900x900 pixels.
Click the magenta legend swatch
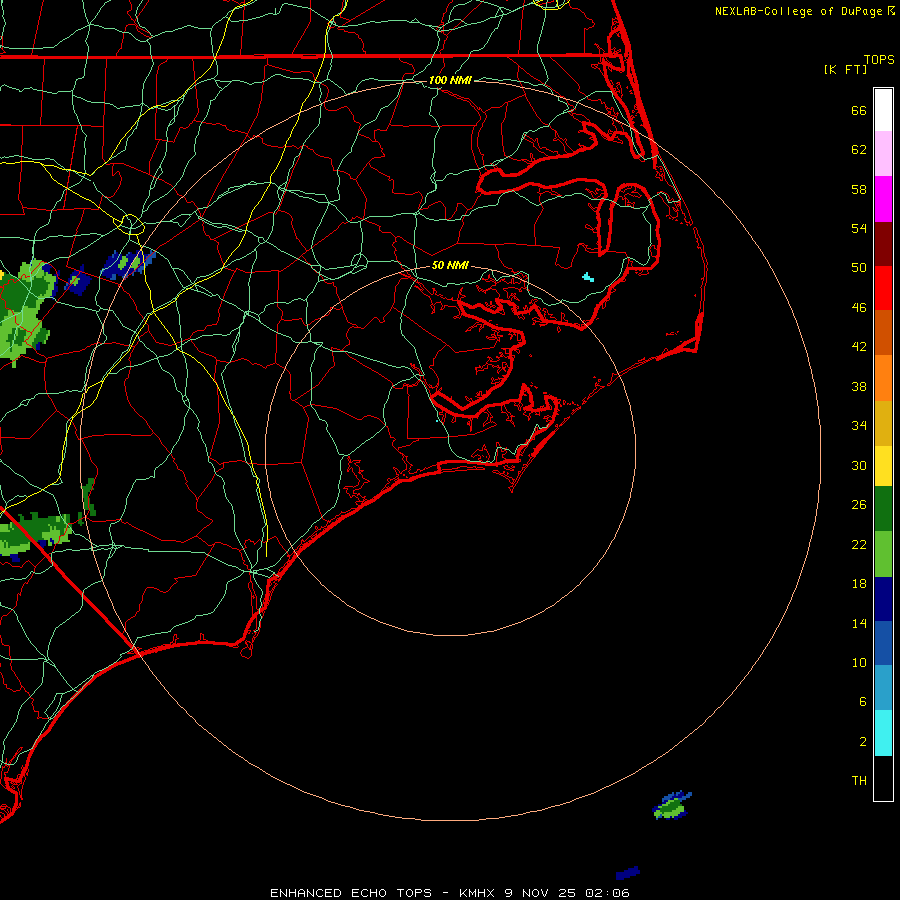click(x=883, y=199)
